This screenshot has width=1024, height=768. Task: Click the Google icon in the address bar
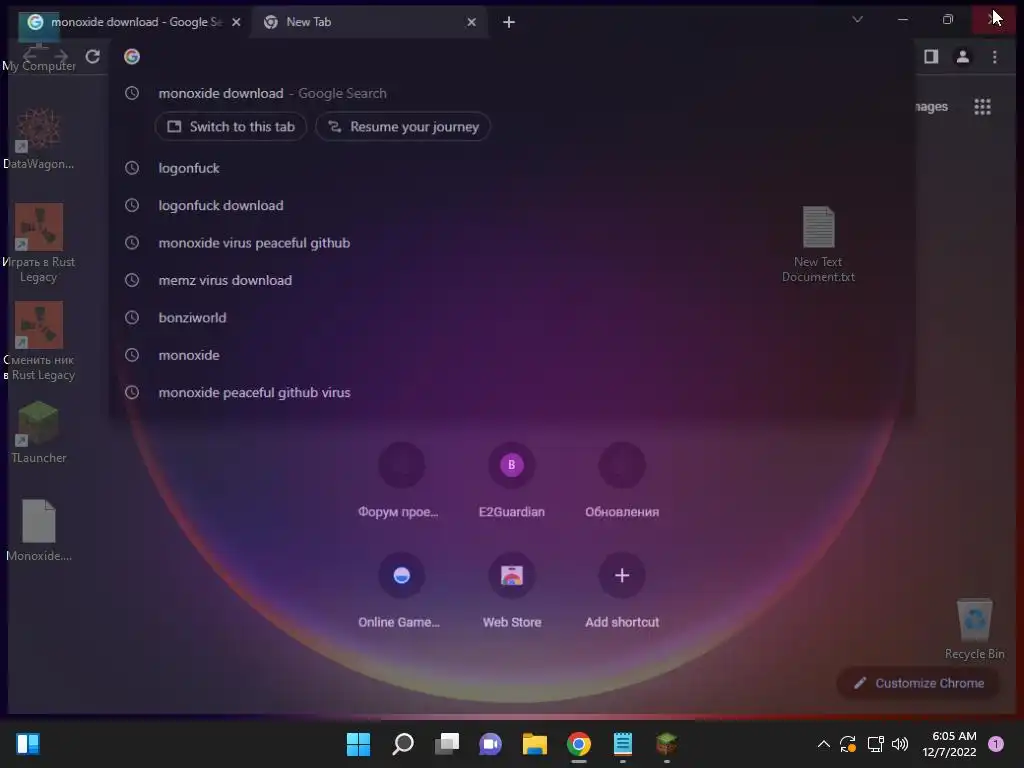132,57
